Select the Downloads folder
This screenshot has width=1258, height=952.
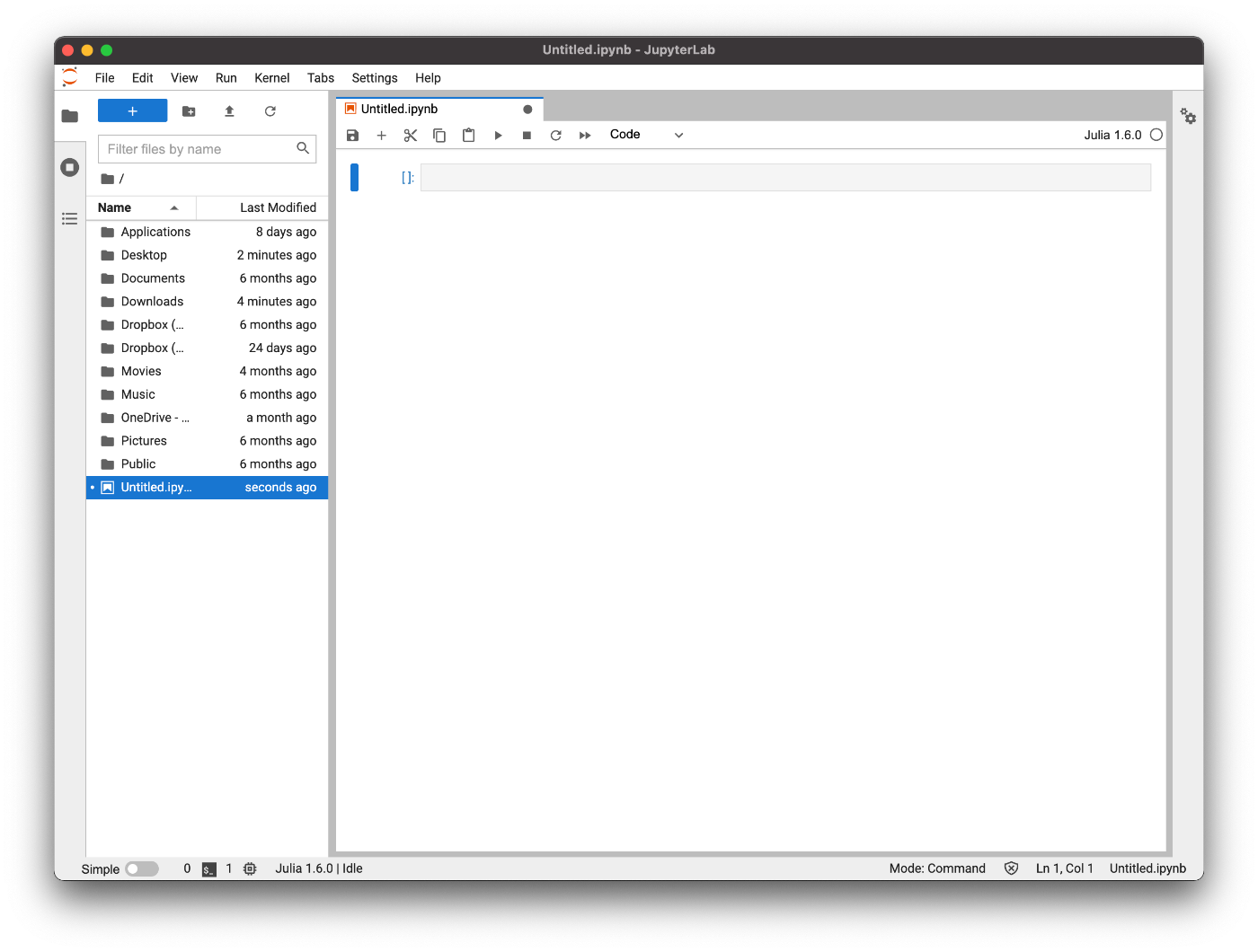(208, 302)
